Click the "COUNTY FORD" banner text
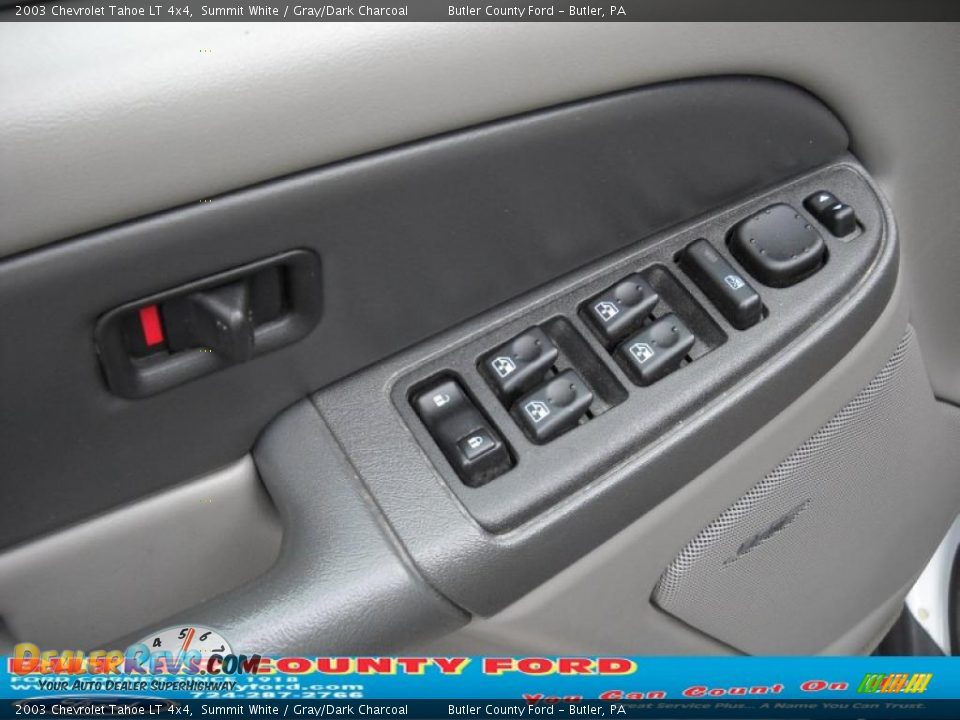The height and width of the screenshot is (720, 960). [450, 666]
